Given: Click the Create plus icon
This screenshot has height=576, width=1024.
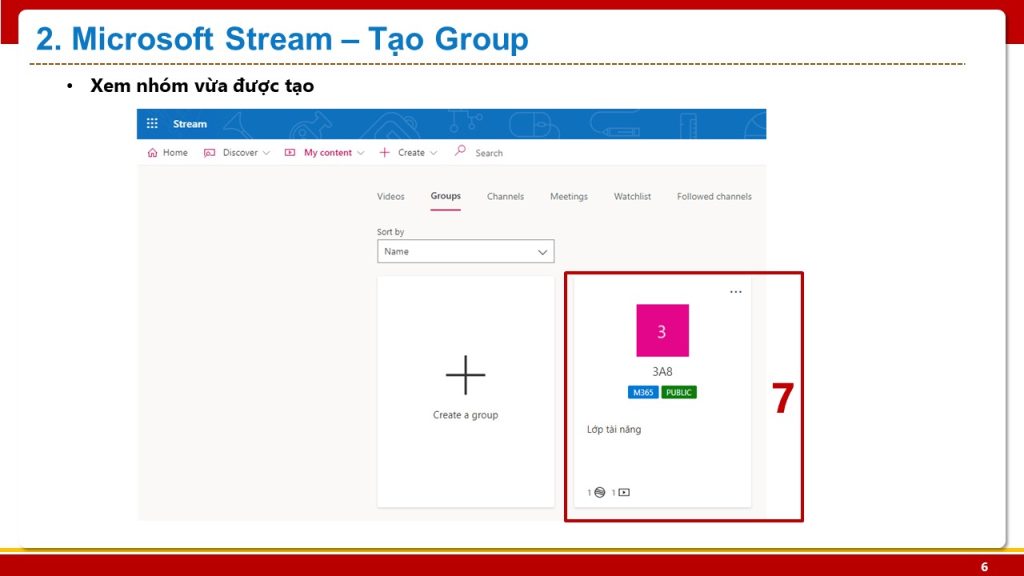Looking at the screenshot, I should coord(385,153).
